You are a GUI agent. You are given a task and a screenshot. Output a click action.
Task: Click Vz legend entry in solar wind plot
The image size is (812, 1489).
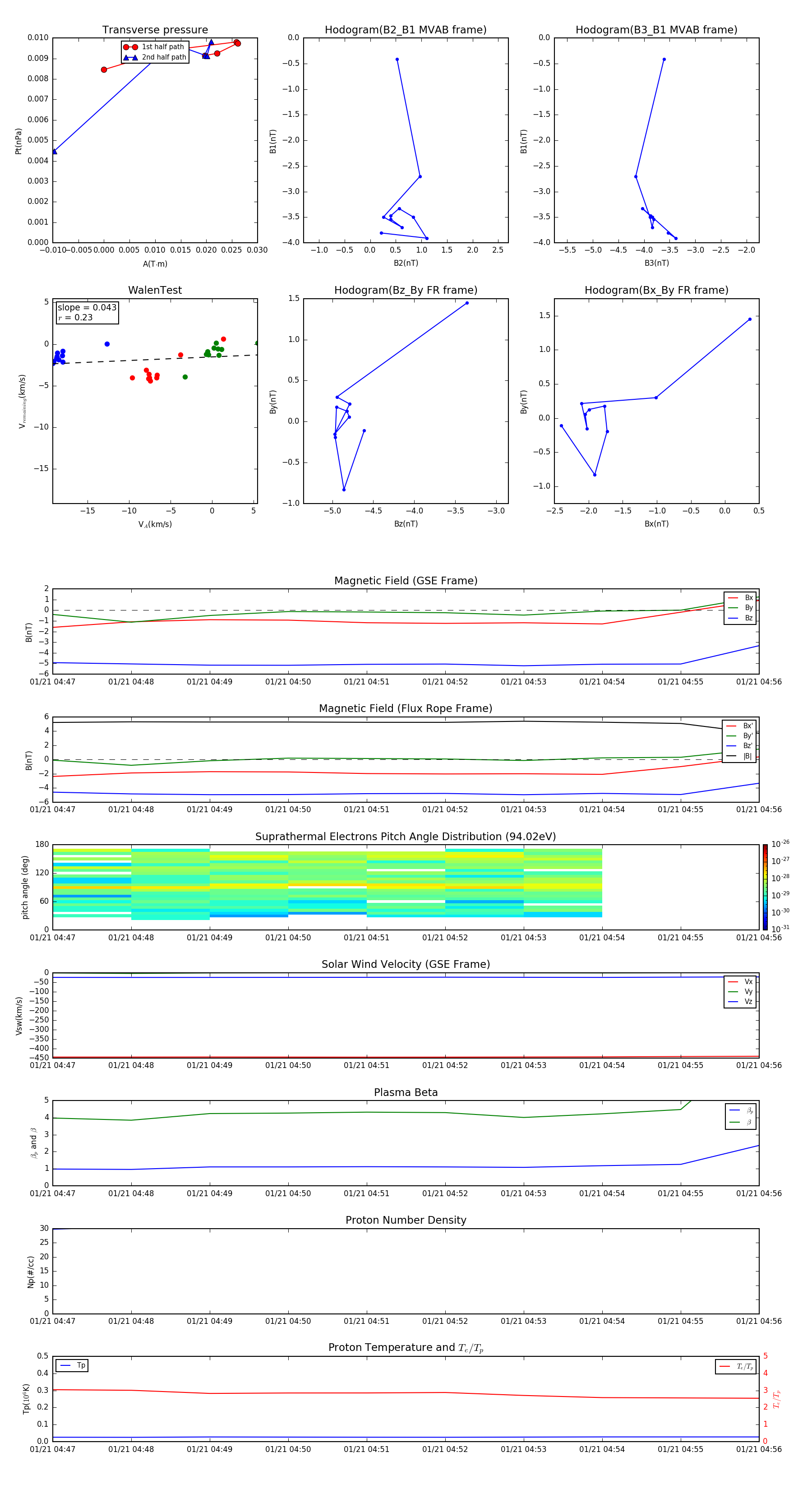pos(740,1001)
